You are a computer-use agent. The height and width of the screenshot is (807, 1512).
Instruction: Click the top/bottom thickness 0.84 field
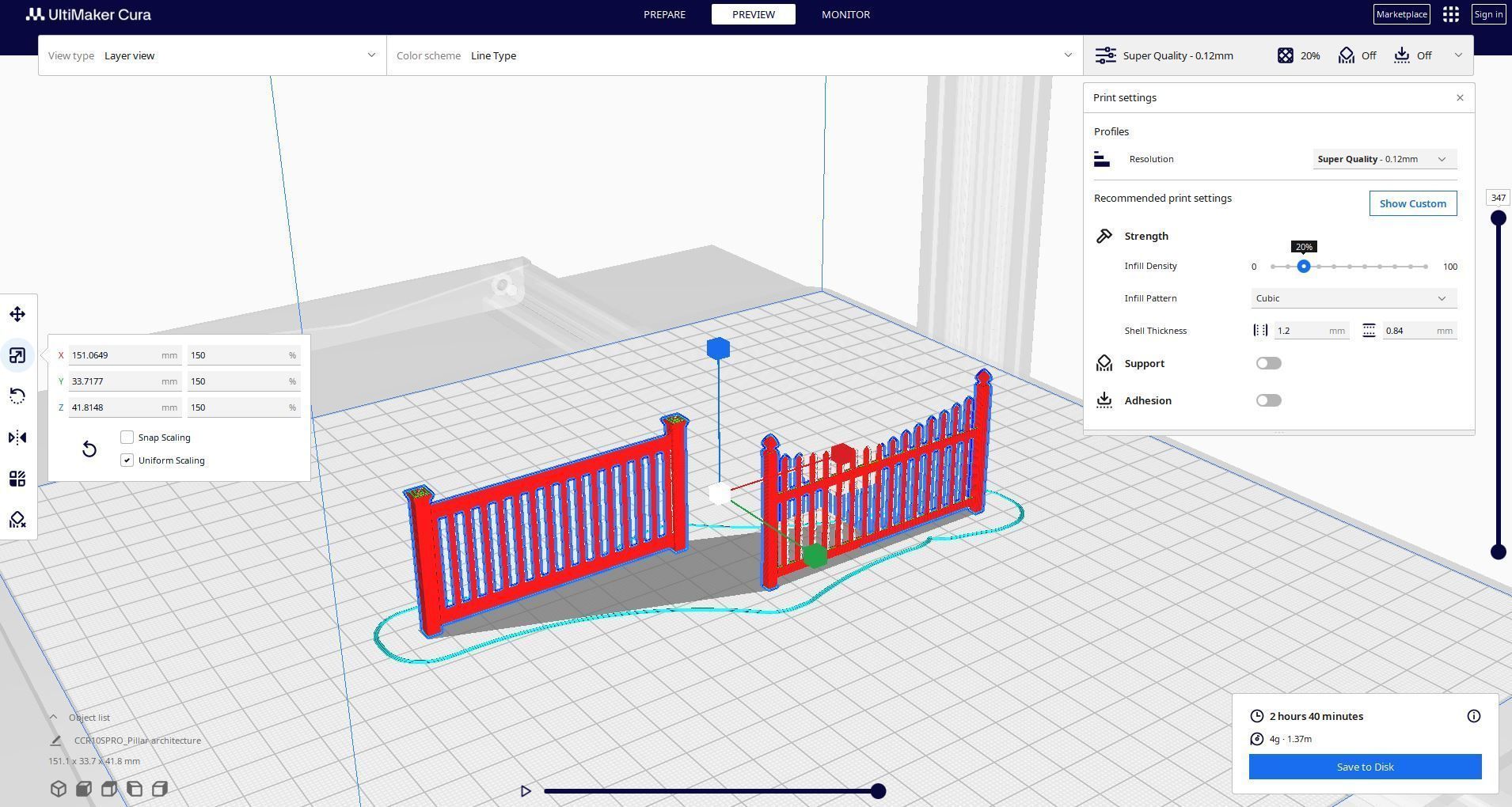[x=1419, y=331]
